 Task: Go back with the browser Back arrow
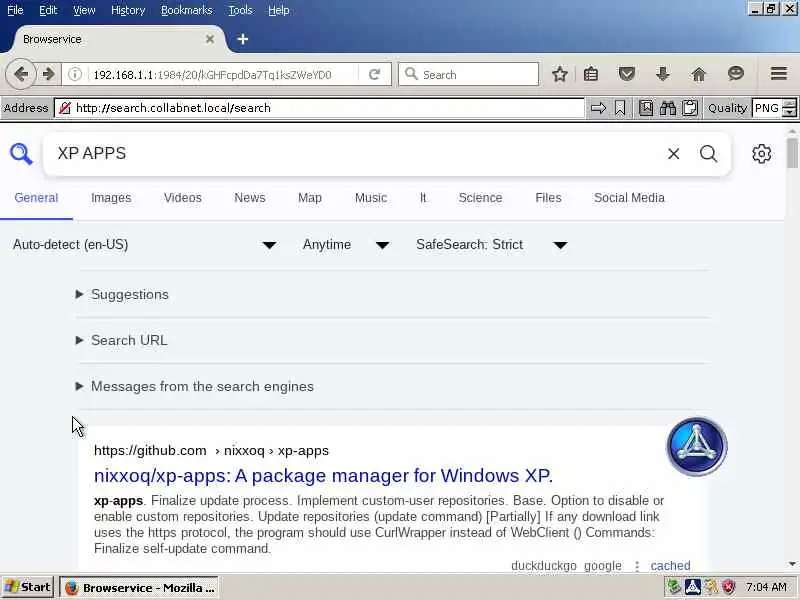pos(21,74)
